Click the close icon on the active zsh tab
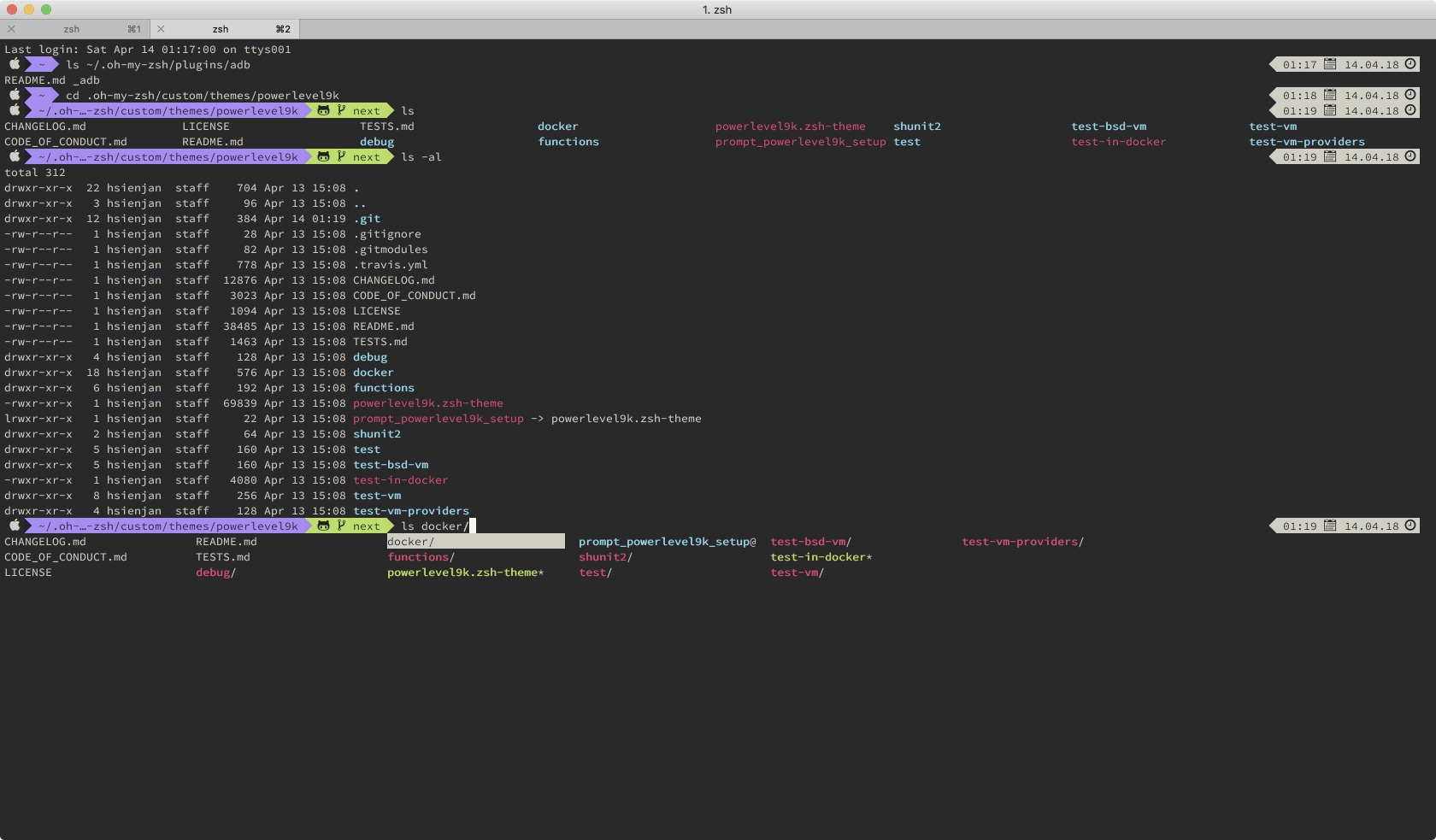The image size is (1436, 840). coord(161,29)
